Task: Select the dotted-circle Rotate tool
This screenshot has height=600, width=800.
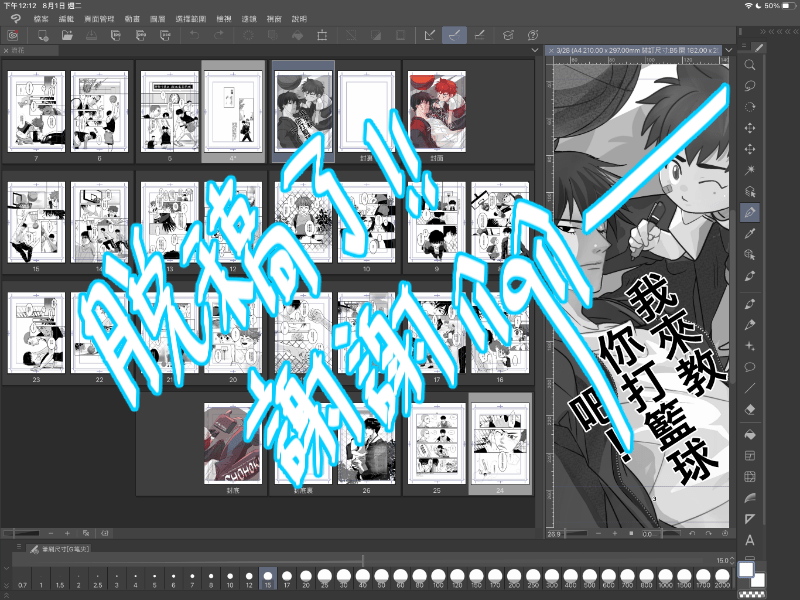Action: [749, 107]
